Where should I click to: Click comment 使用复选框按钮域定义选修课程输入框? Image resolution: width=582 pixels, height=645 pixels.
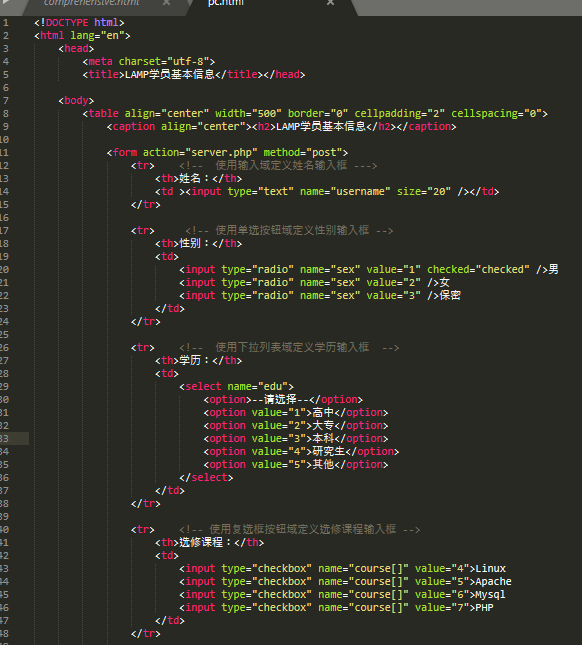(x=303, y=529)
